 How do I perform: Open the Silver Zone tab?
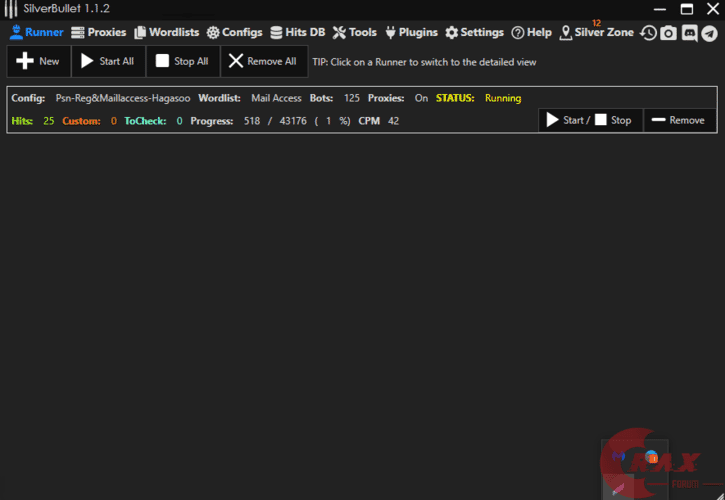(x=596, y=32)
